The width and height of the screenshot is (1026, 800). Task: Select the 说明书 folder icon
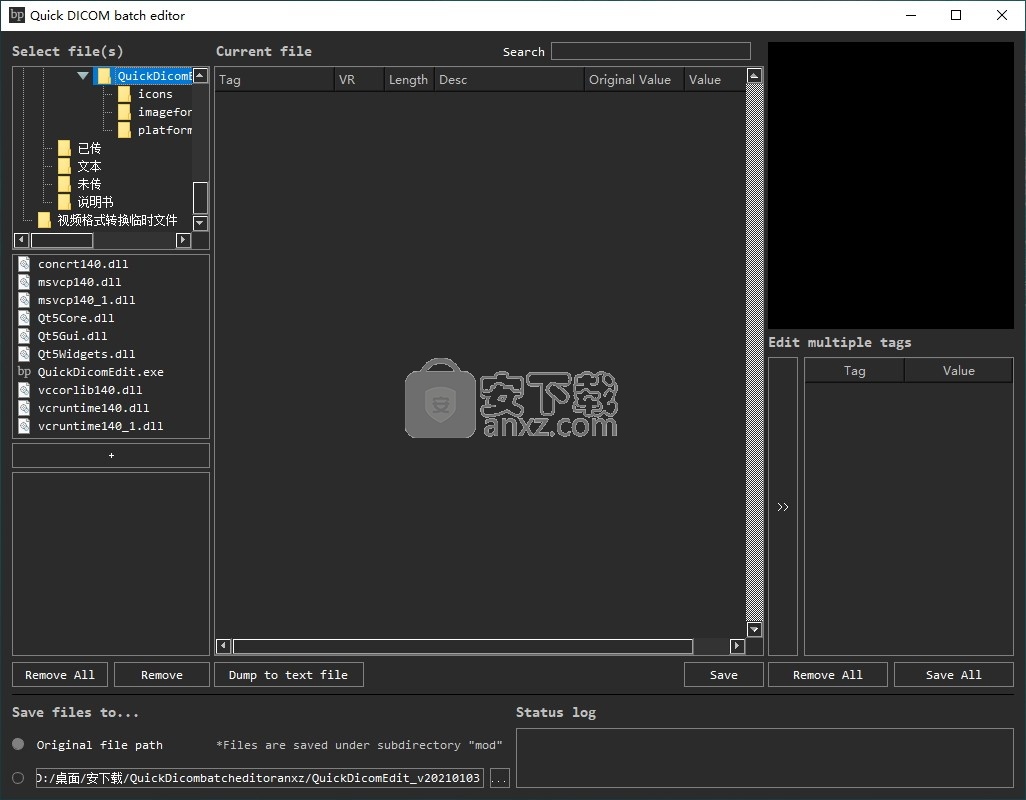[x=64, y=202]
